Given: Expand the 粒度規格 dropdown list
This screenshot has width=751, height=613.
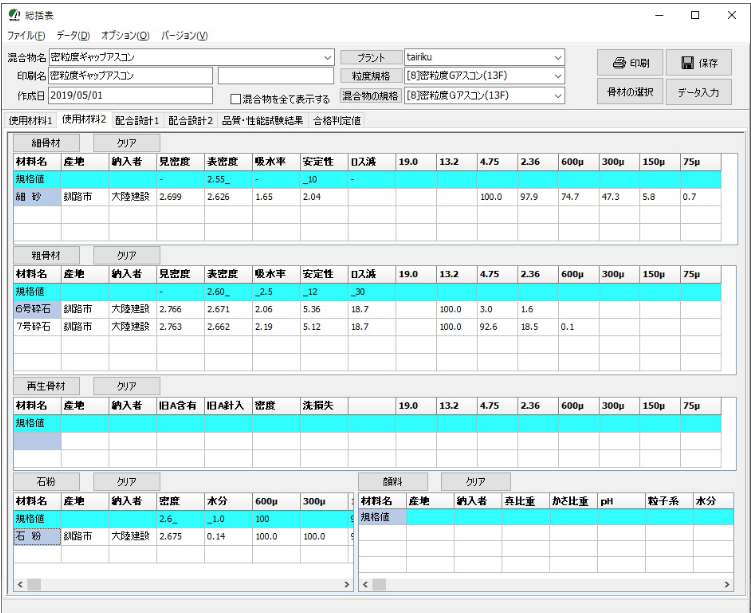Looking at the screenshot, I should coord(558,76).
